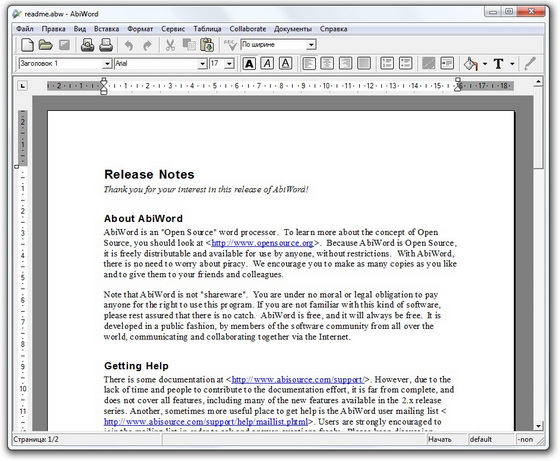Justify the text alignment
Image resolution: width=560 pixels, height=461 pixels.
point(364,64)
